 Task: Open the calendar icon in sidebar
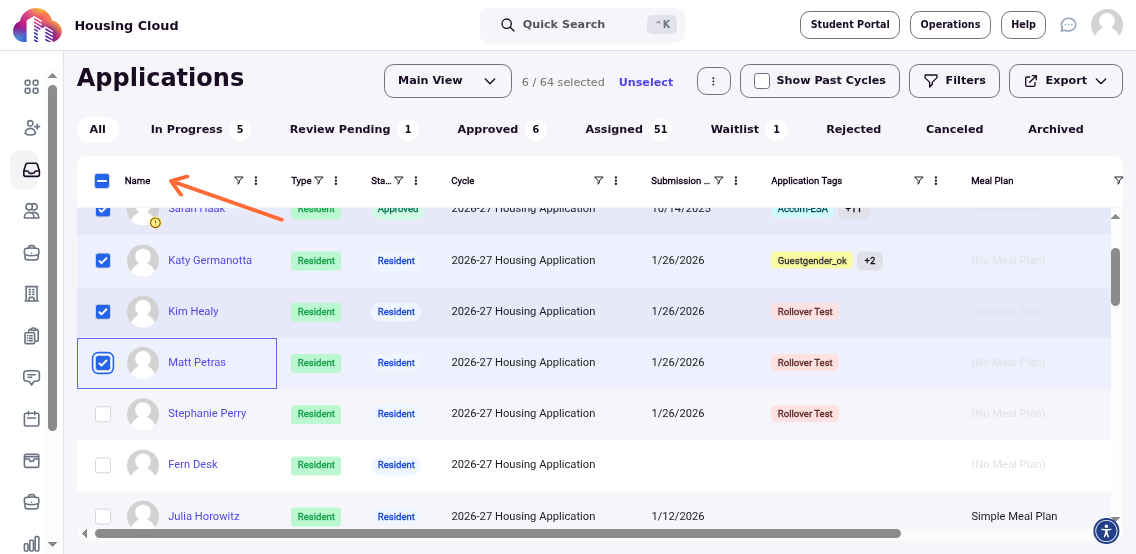click(31, 419)
